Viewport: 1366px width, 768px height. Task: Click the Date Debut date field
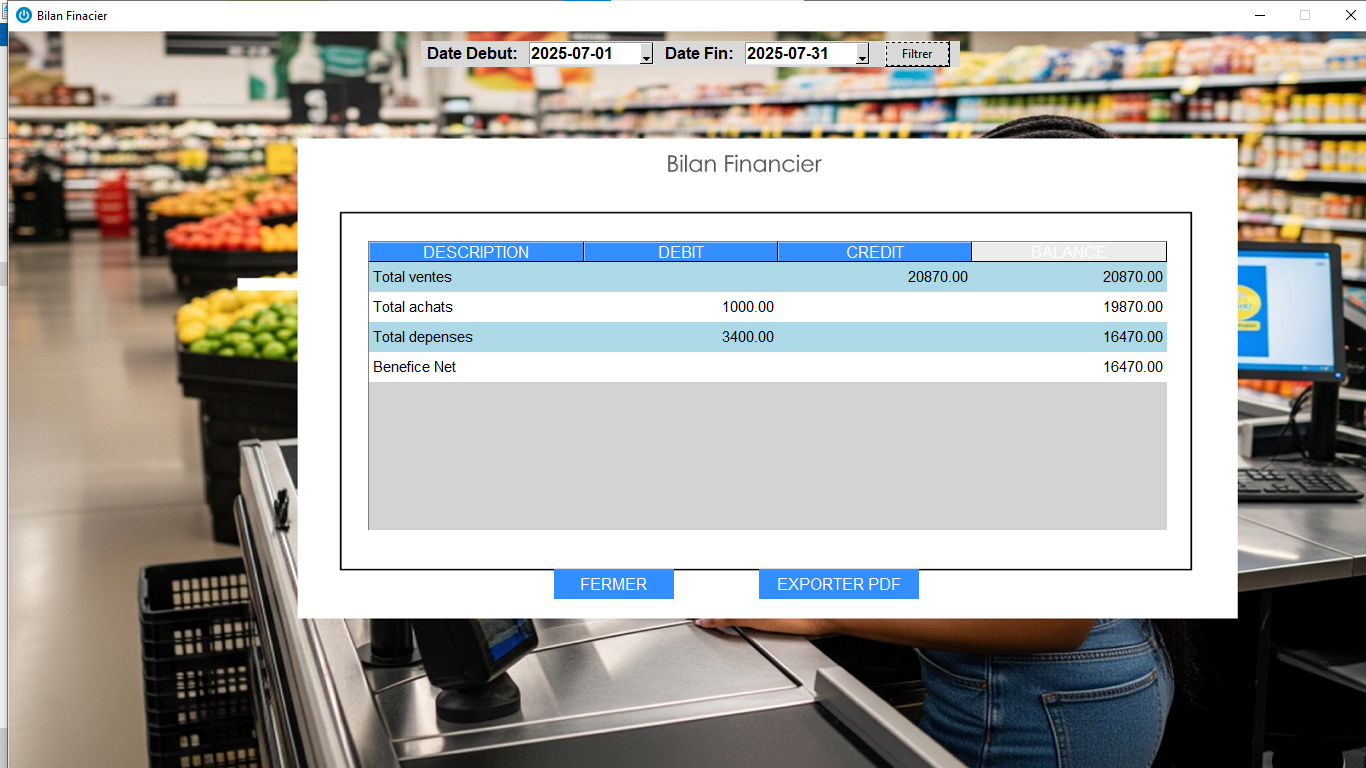click(584, 54)
